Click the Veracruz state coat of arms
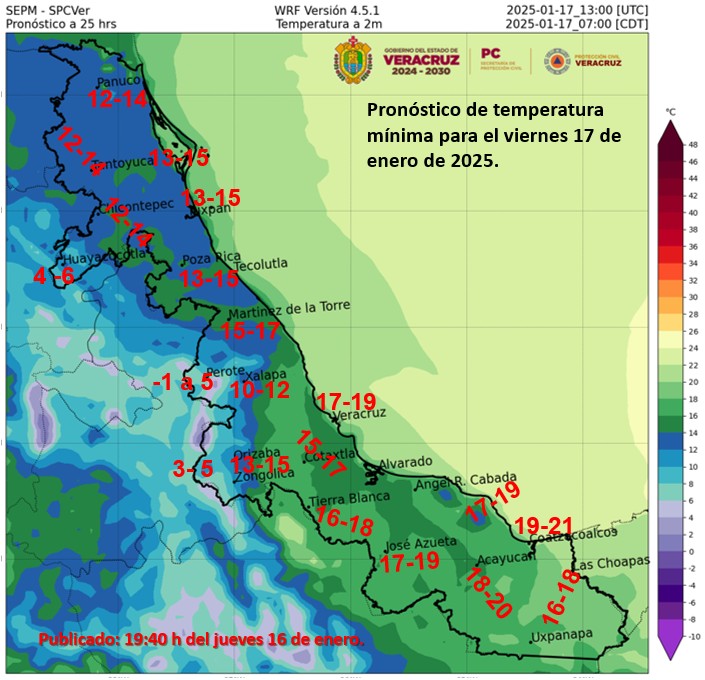705x680 pixels. pyautogui.click(x=353, y=60)
